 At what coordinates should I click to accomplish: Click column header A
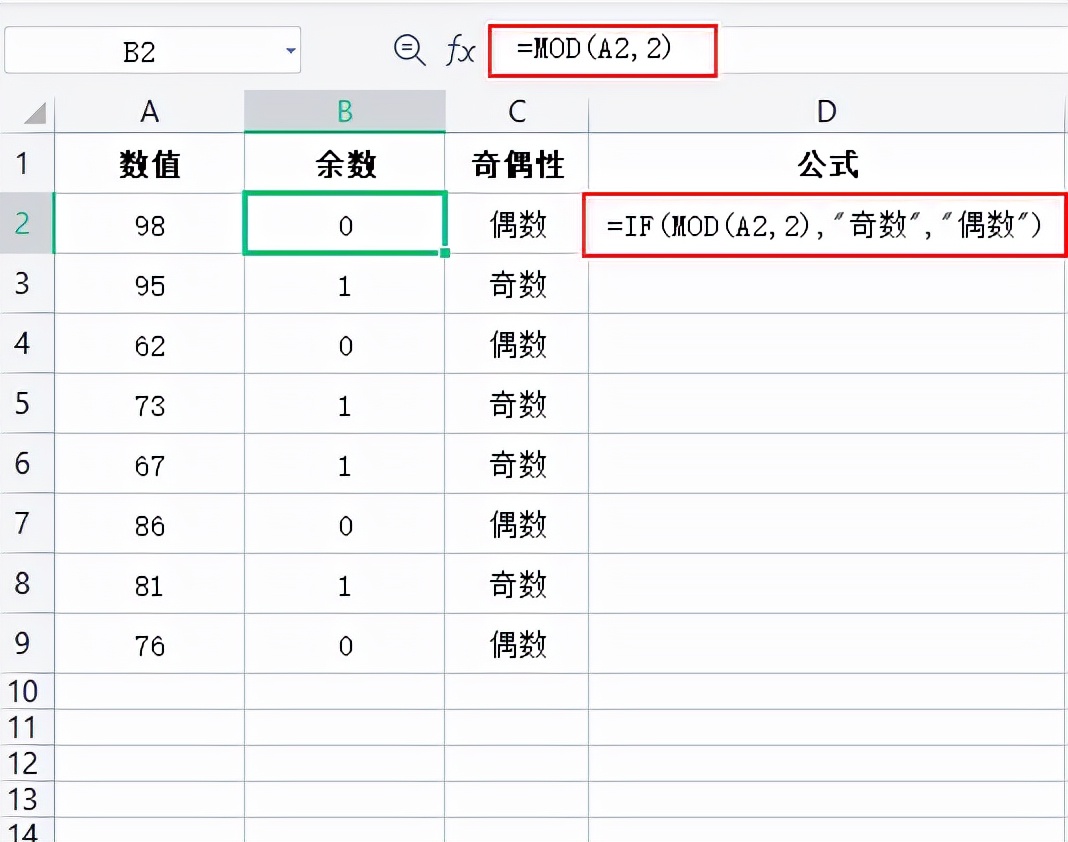[148, 112]
